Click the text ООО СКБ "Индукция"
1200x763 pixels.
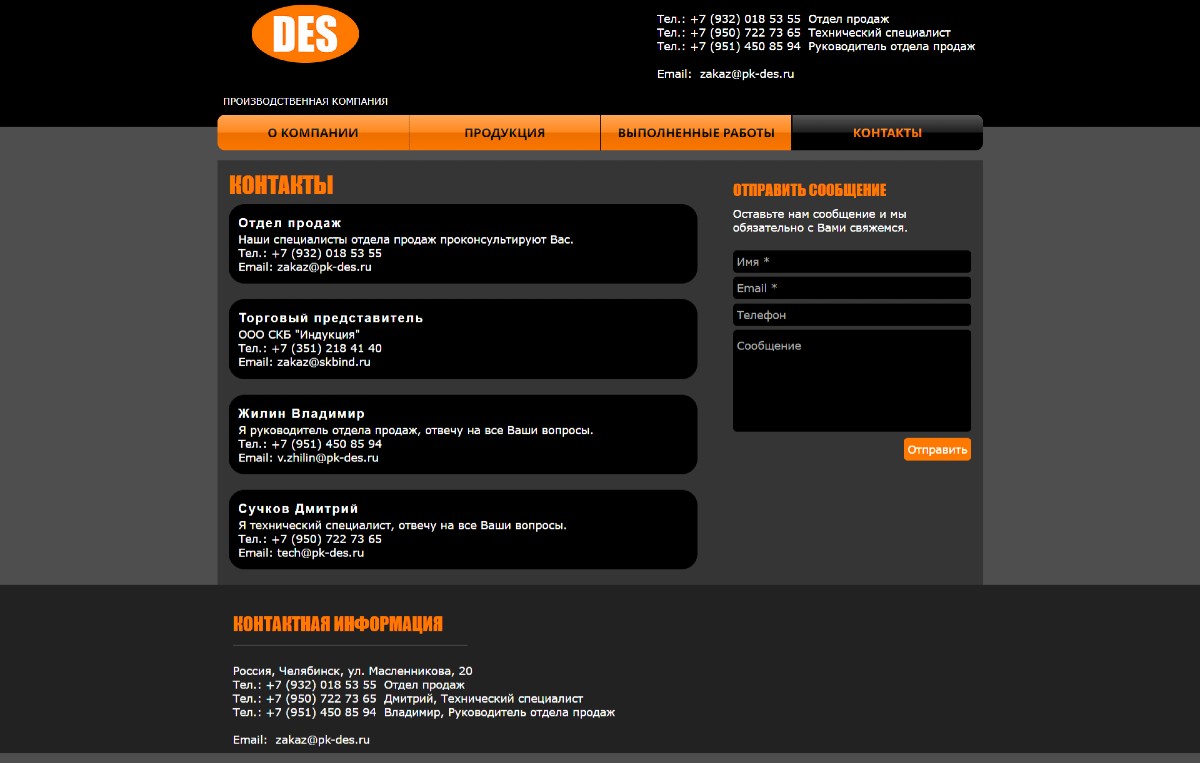point(299,334)
